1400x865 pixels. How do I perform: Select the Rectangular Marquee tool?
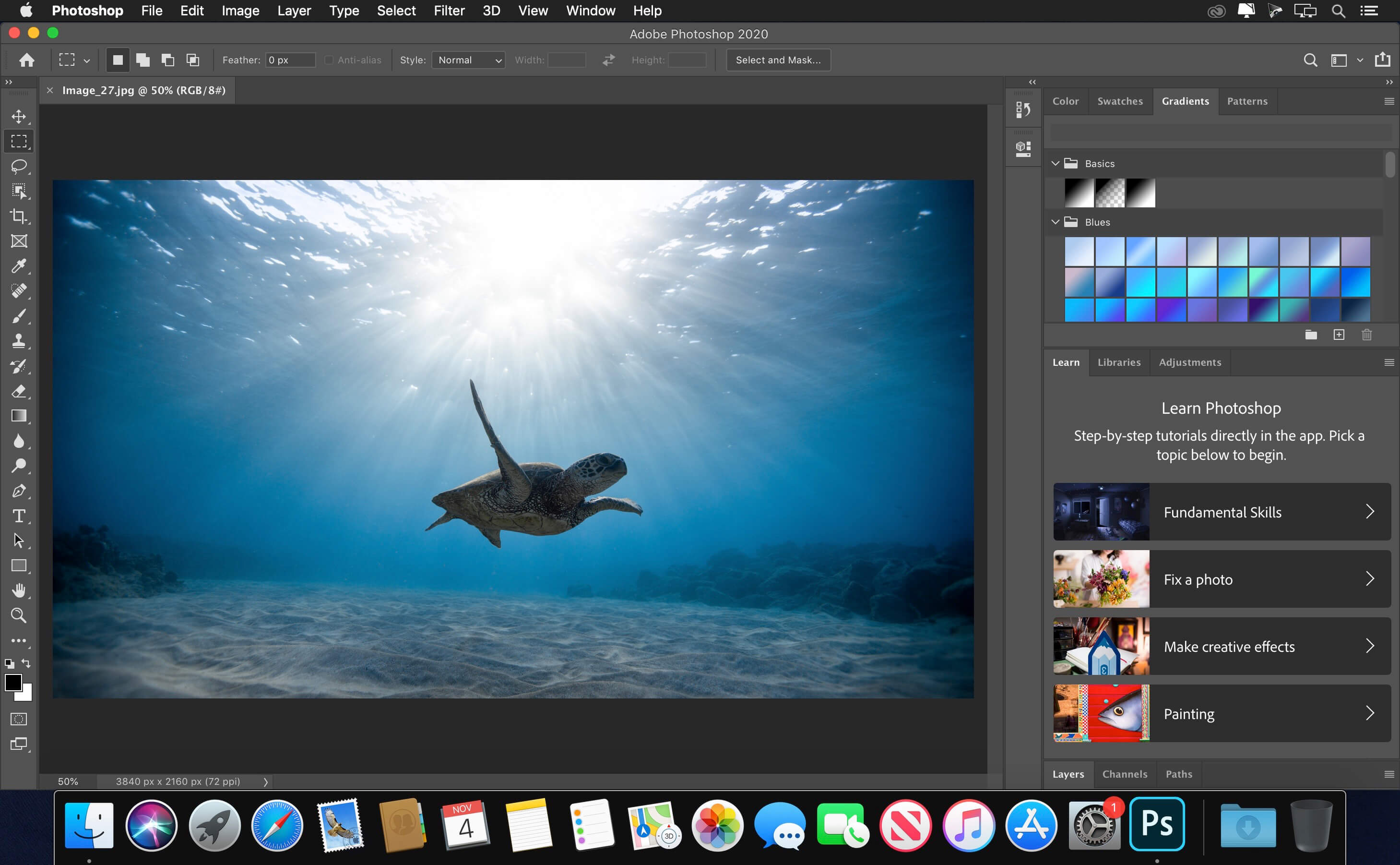pyautogui.click(x=19, y=141)
